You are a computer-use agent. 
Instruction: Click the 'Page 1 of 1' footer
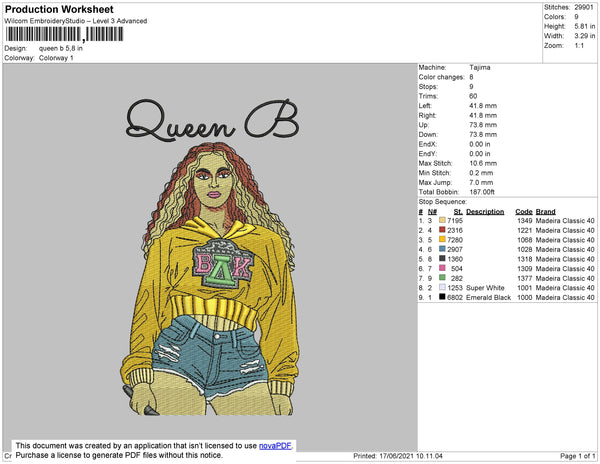coord(577,456)
